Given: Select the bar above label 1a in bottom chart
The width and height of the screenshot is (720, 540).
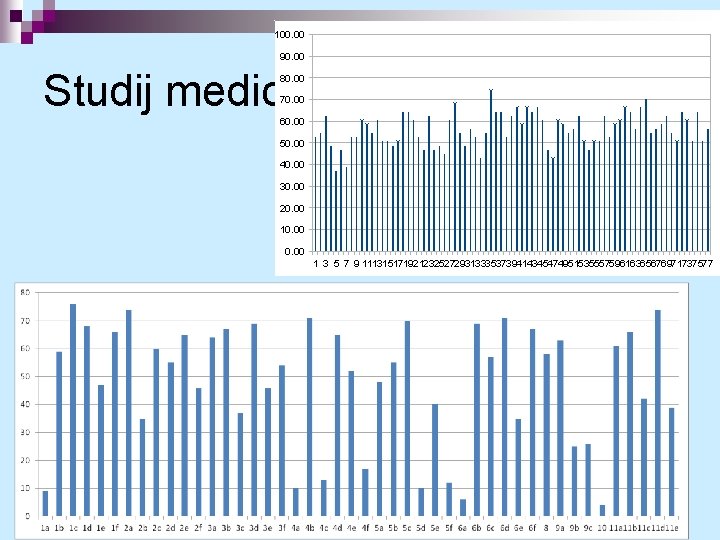Looking at the screenshot, I should (x=45, y=503).
